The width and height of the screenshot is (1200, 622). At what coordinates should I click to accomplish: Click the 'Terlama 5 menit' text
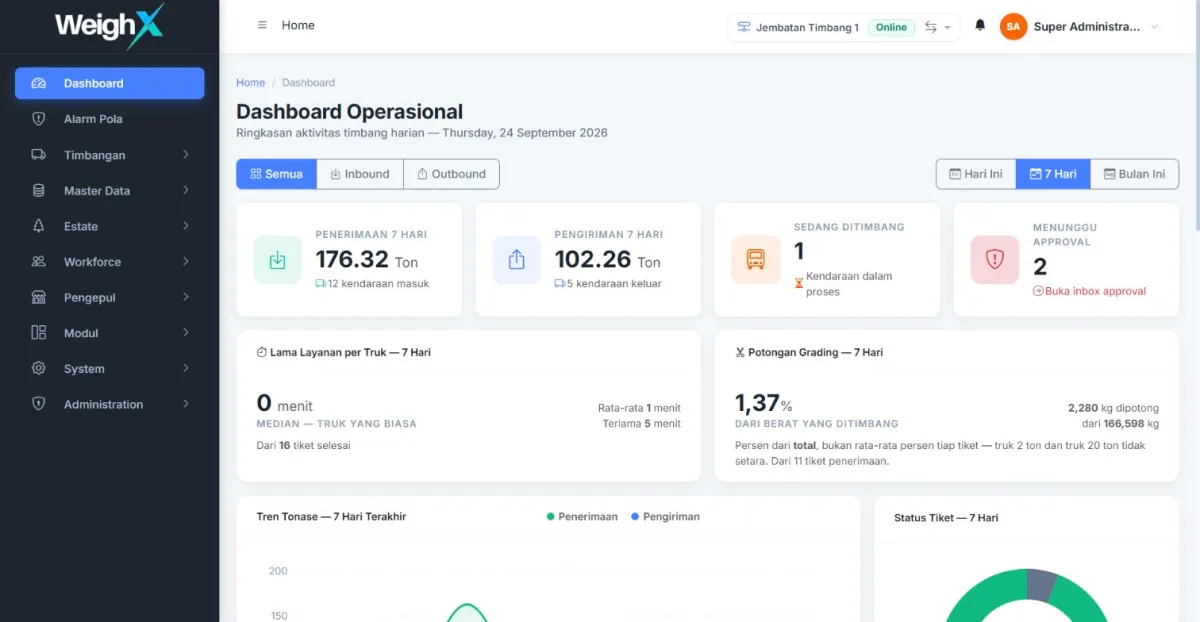pyautogui.click(x=641, y=424)
